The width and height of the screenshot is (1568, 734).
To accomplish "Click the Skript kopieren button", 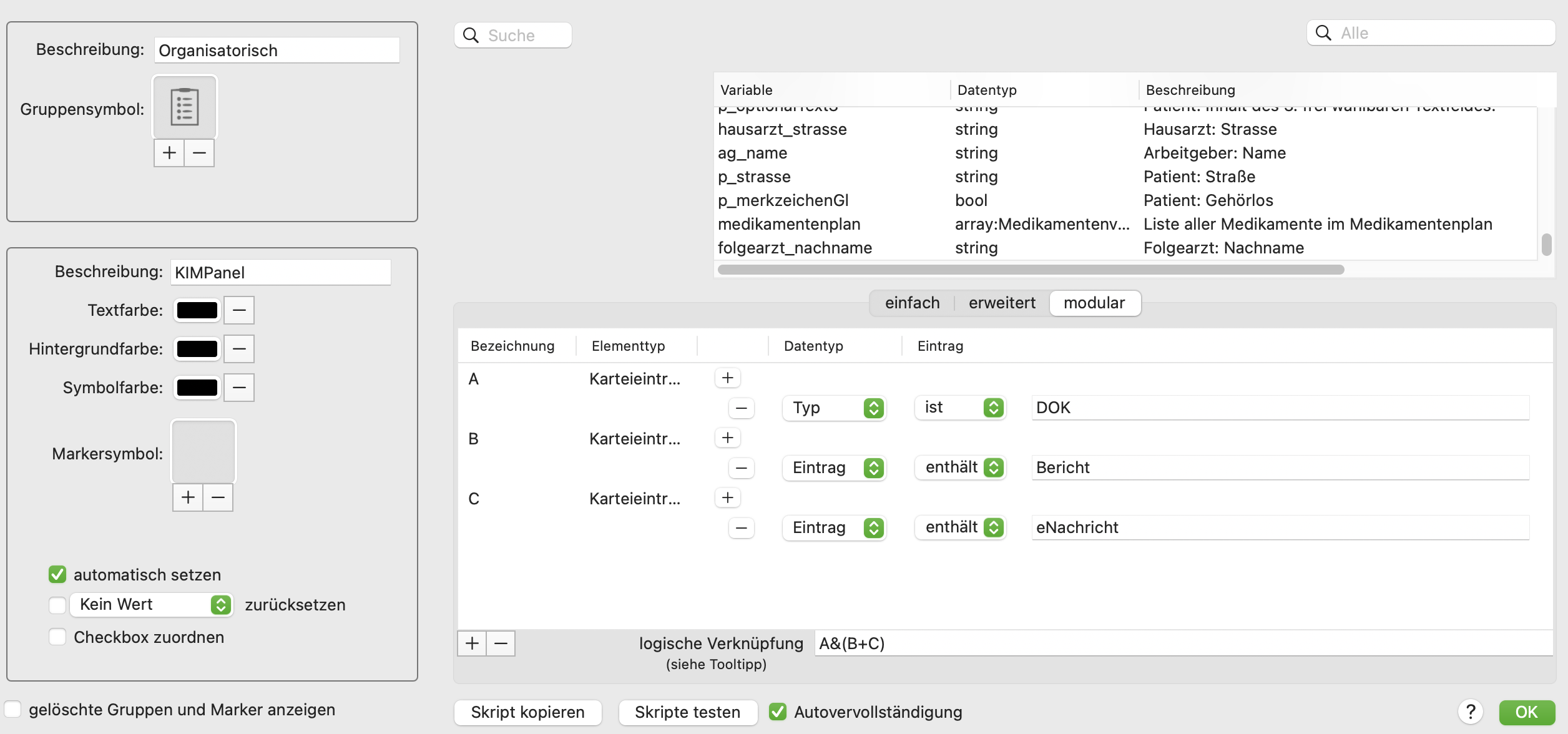I will tap(528, 712).
